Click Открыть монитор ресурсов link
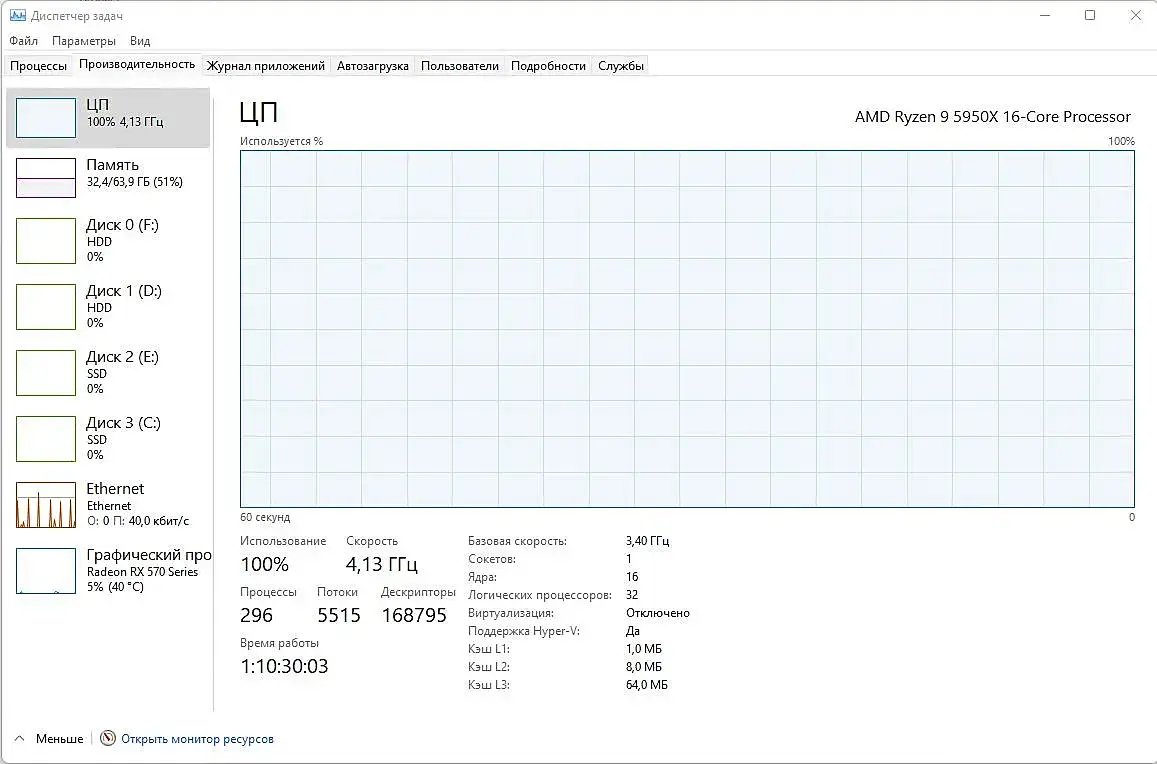The height and width of the screenshot is (764, 1157). point(197,739)
